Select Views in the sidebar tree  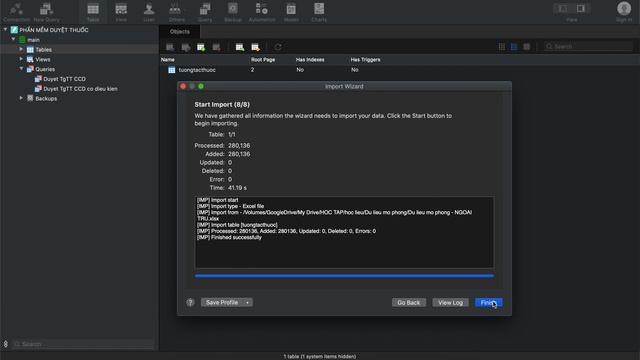tap(42, 59)
